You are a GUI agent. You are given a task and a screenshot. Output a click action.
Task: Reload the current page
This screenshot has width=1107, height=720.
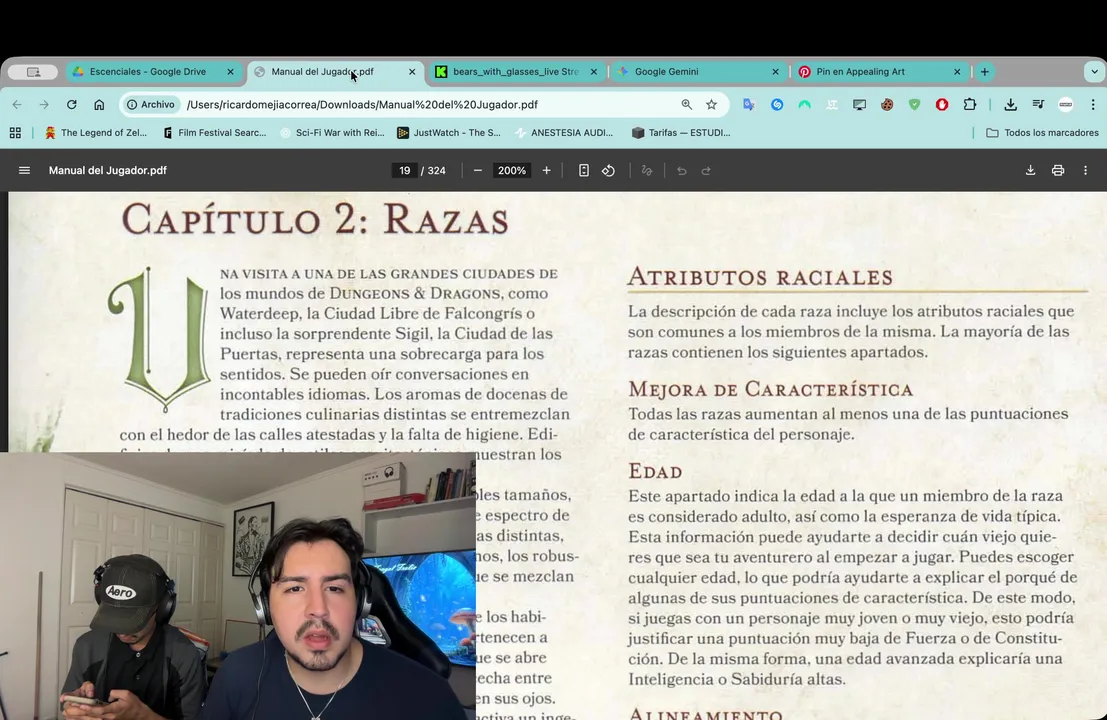coord(71,104)
